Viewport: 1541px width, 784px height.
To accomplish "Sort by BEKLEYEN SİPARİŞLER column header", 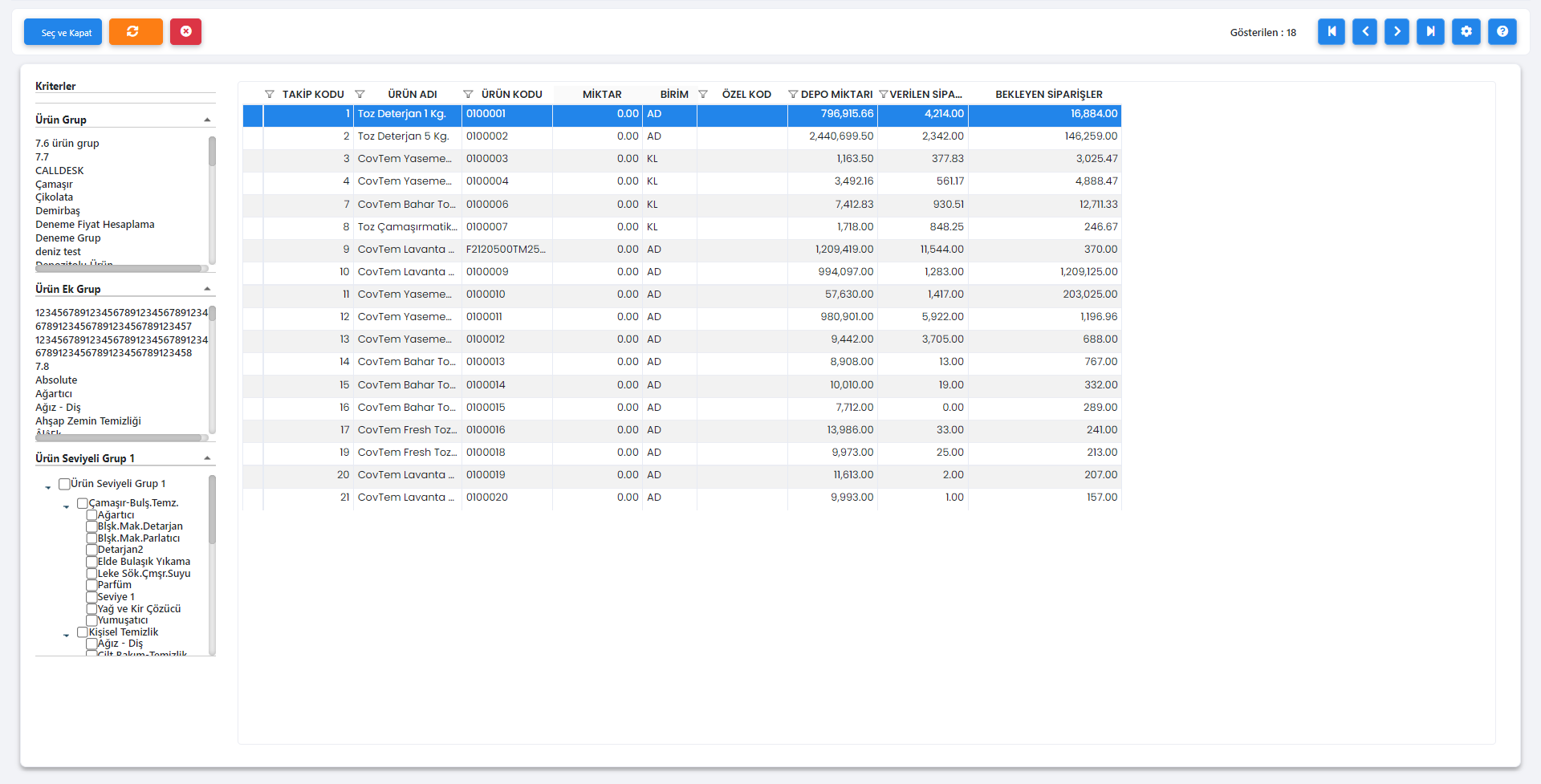I will [1048, 95].
